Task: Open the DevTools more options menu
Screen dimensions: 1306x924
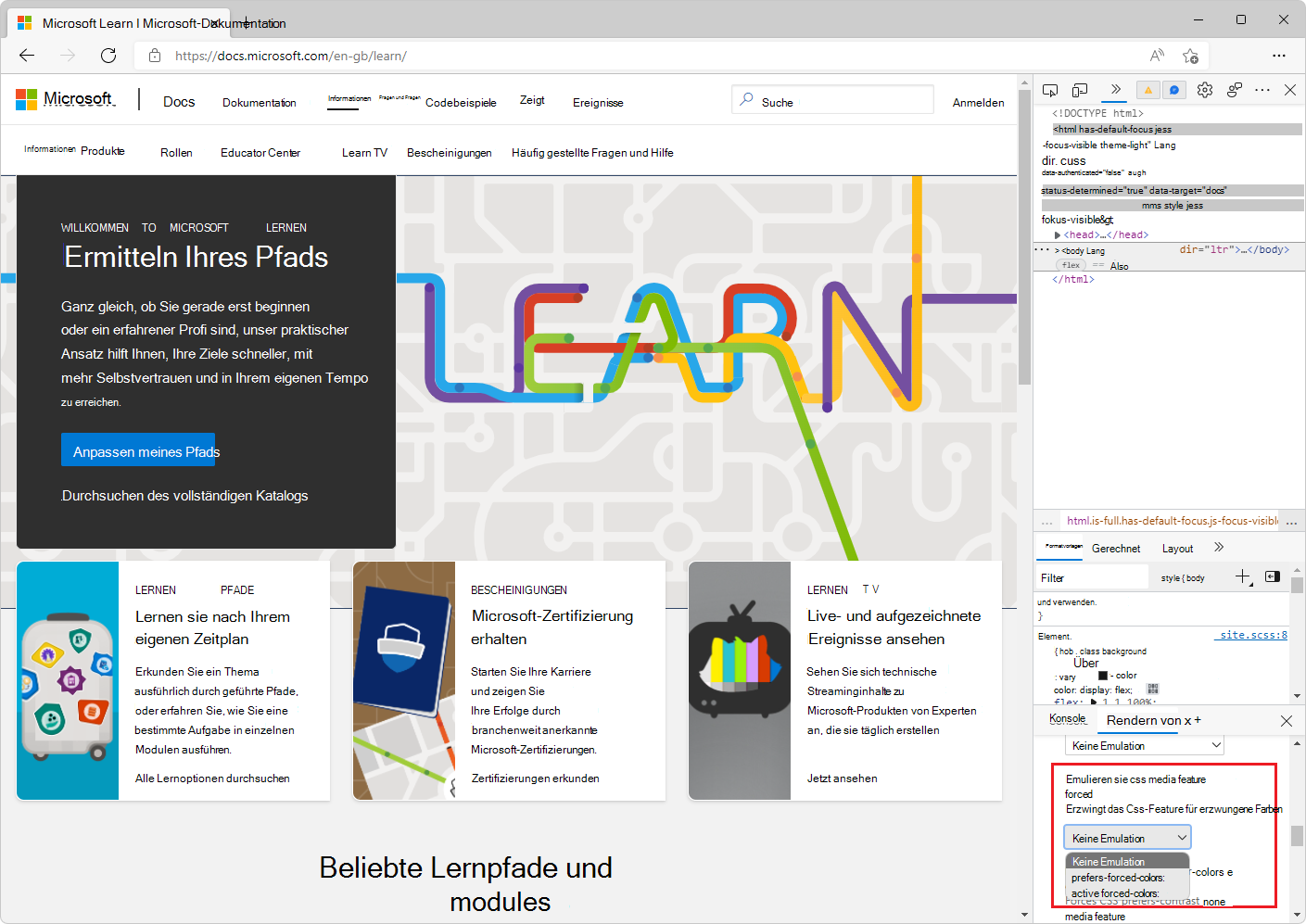Action: (1263, 90)
